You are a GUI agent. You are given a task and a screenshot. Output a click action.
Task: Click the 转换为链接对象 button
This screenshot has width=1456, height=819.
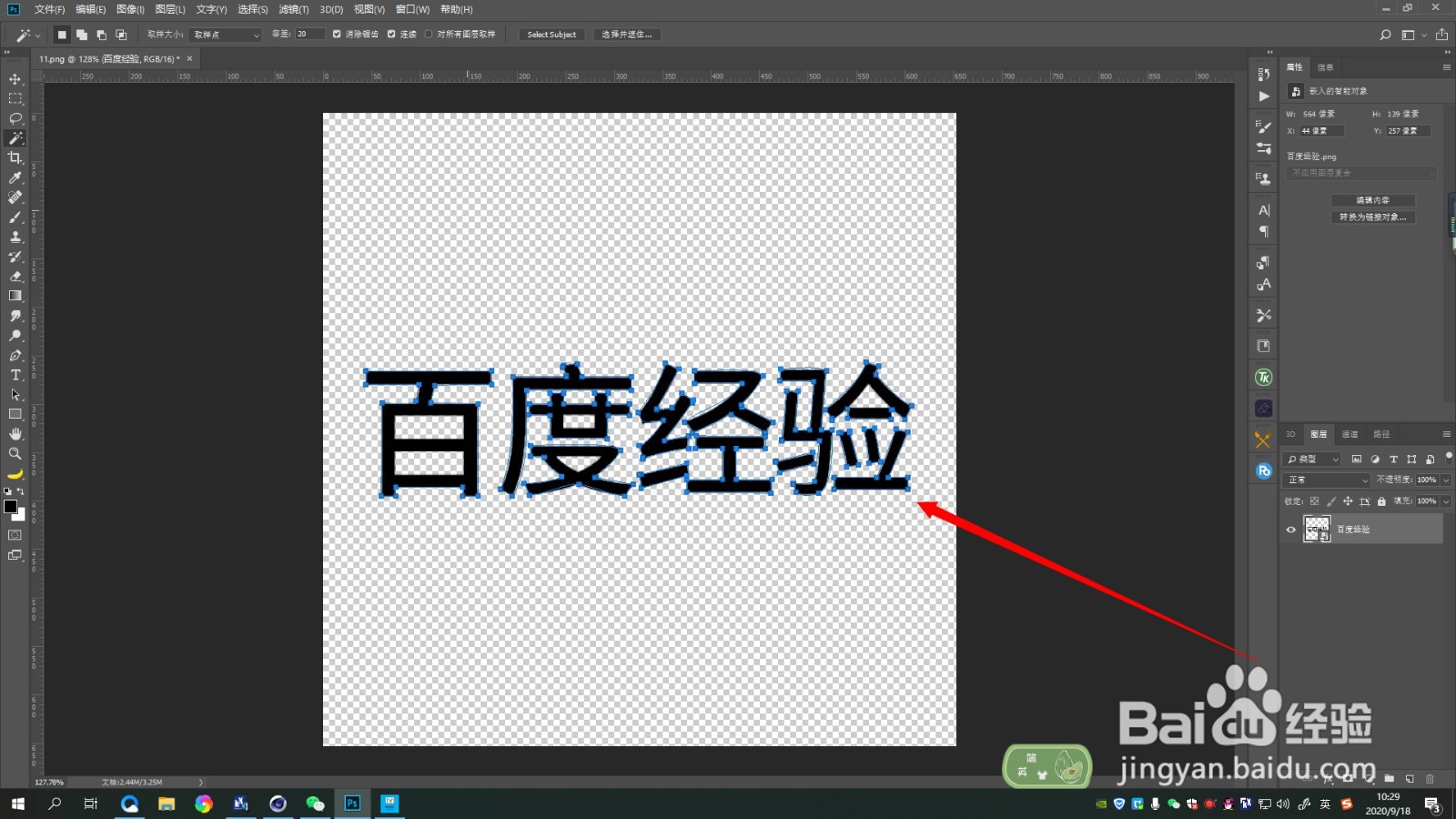[x=1372, y=217]
